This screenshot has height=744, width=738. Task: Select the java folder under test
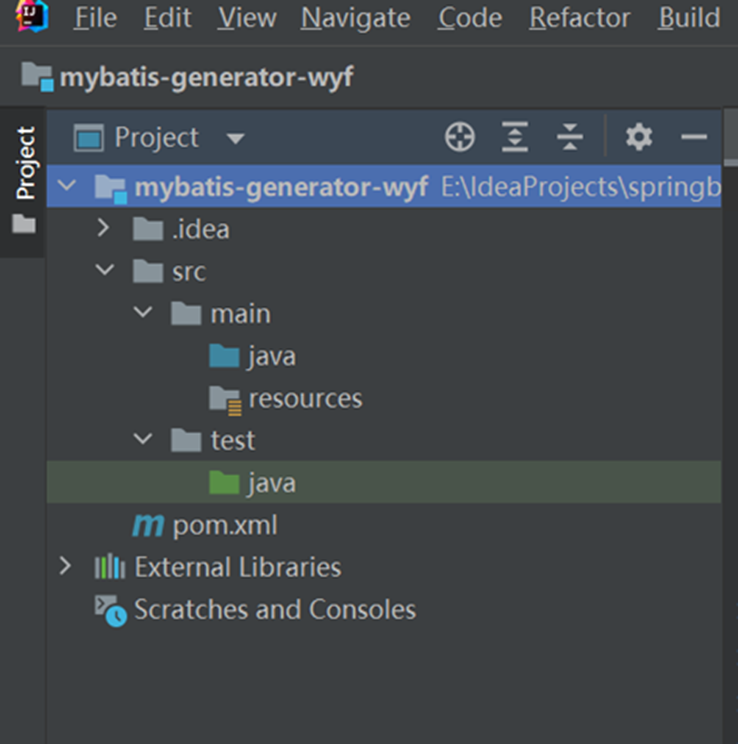pyautogui.click(x=272, y=484)
